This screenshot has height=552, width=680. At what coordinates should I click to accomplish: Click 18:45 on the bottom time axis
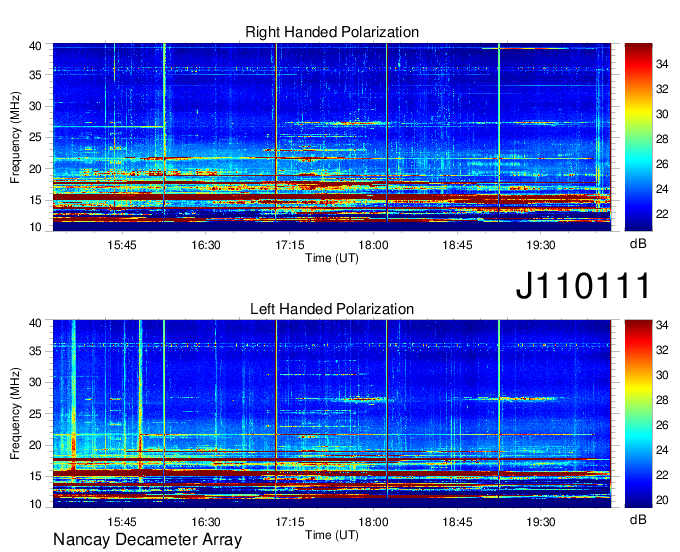click(458, 522)
